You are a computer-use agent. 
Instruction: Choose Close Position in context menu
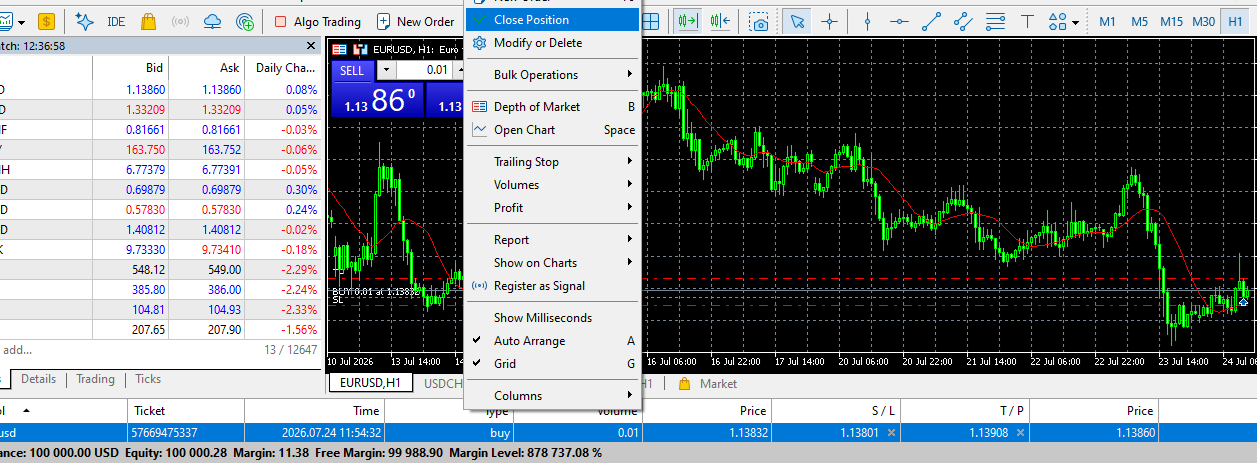(553, 20)
